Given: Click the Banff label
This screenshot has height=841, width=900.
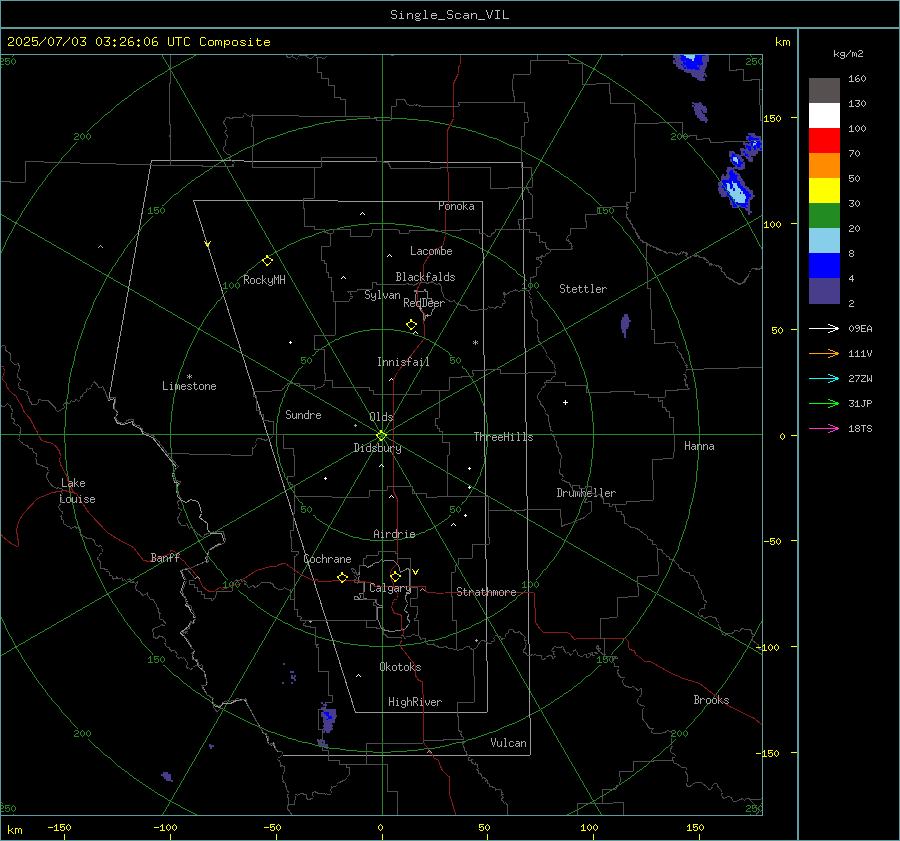Looking at the screenshot, I should 165,558.
